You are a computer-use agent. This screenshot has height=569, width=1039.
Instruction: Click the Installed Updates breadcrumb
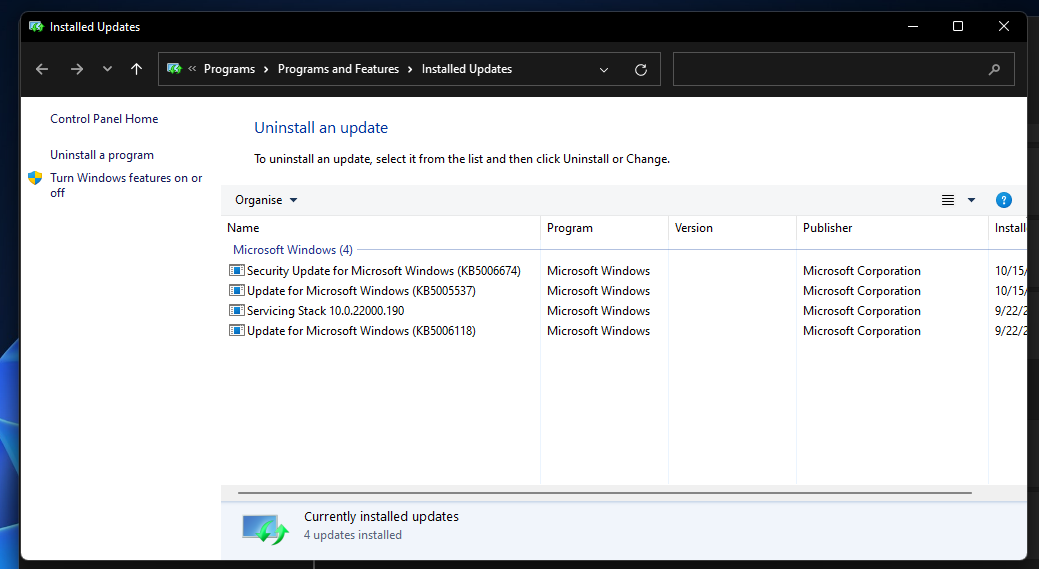466,69
